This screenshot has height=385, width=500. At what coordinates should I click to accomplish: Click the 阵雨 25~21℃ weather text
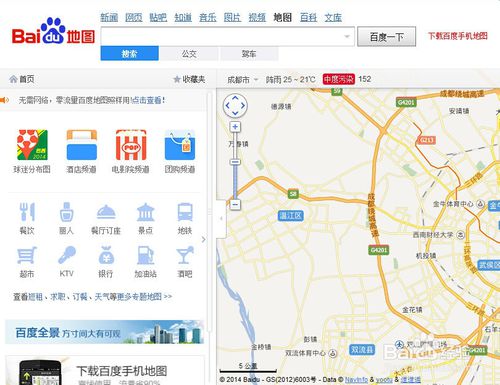click(x=290, y=80)
